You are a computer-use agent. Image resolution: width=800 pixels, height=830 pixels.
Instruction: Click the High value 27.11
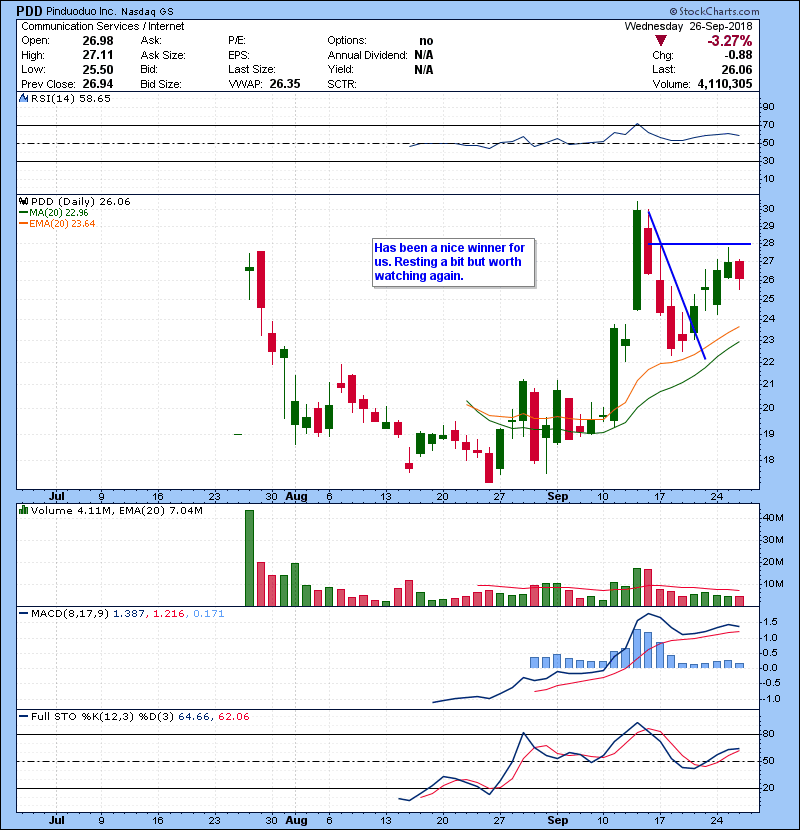click(x=98, y=55)
